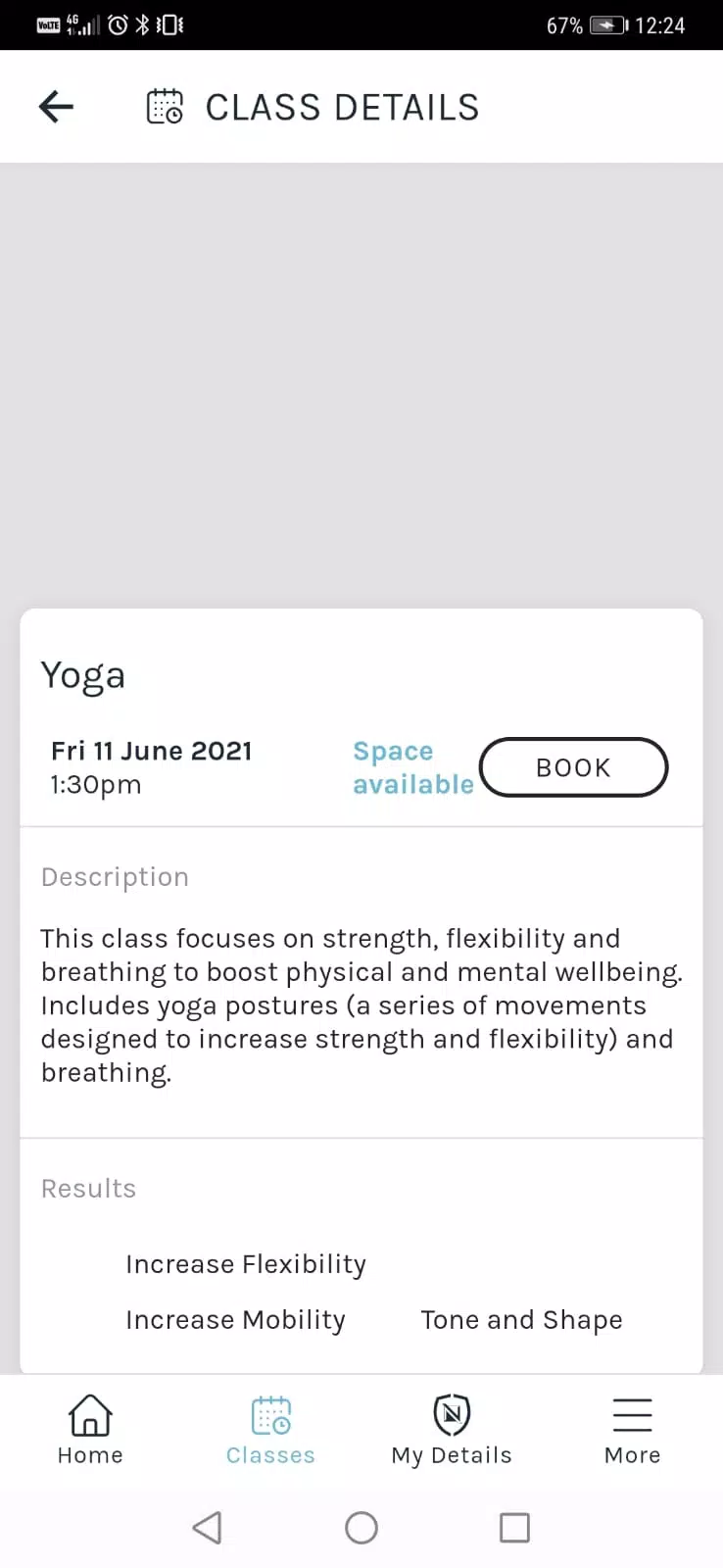
Task: Book the Yoga class
Action: (x=573, y=767)
